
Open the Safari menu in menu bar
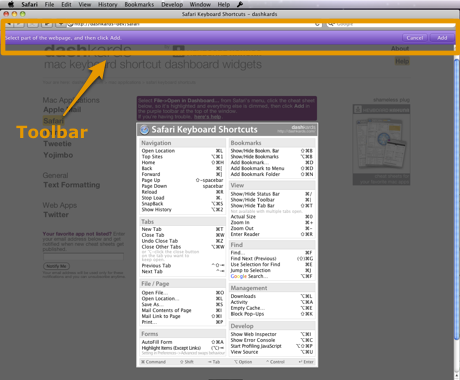coord(29,4)
